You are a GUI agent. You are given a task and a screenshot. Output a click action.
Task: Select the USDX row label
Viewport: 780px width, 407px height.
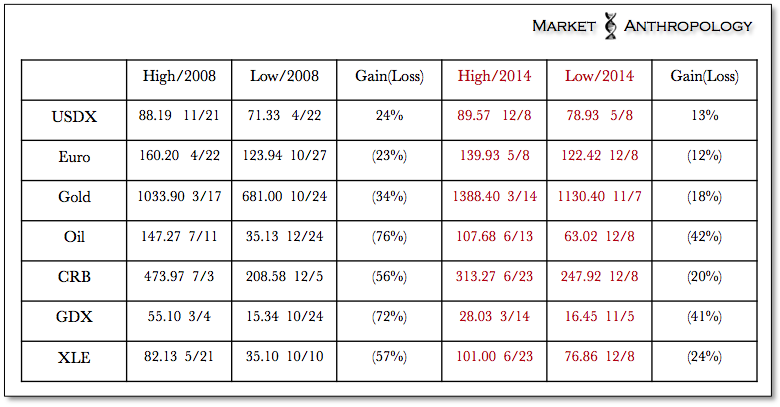(x=73, y=116)
